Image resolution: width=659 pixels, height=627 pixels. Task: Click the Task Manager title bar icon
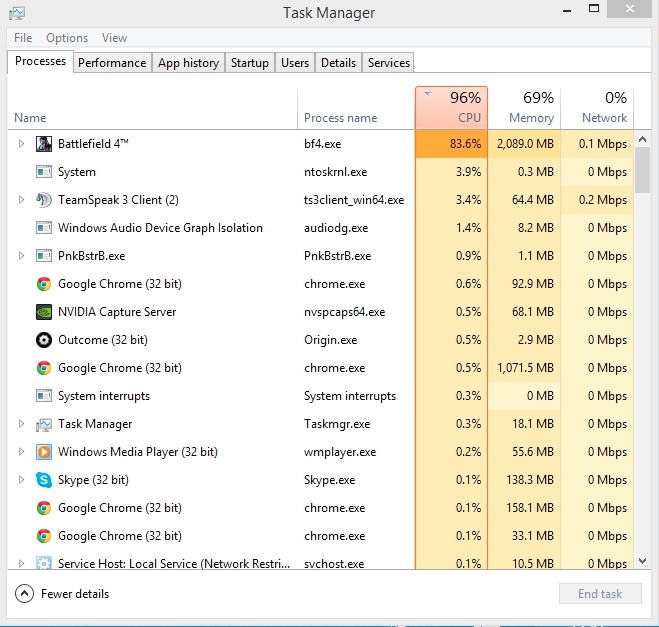17,13
